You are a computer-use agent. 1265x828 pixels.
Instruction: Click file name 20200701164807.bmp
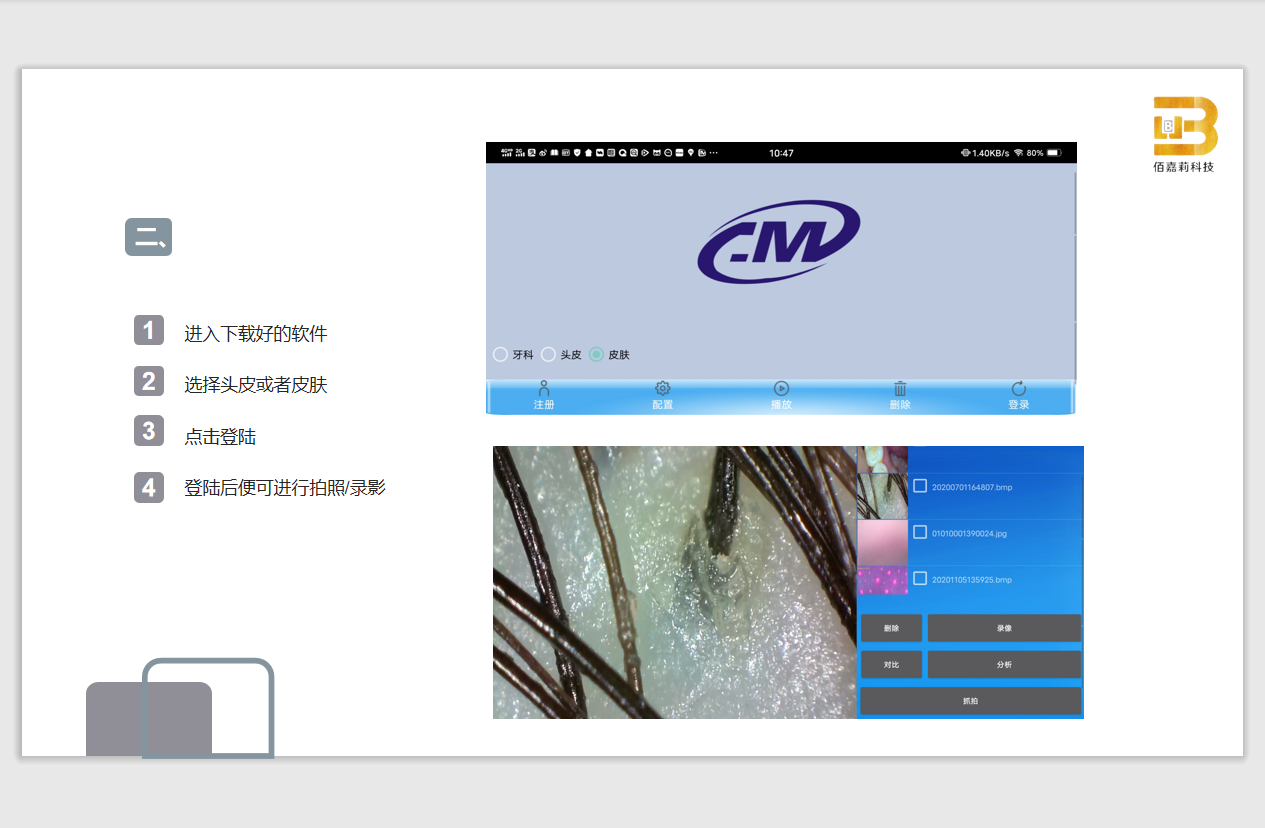(971, 487)
